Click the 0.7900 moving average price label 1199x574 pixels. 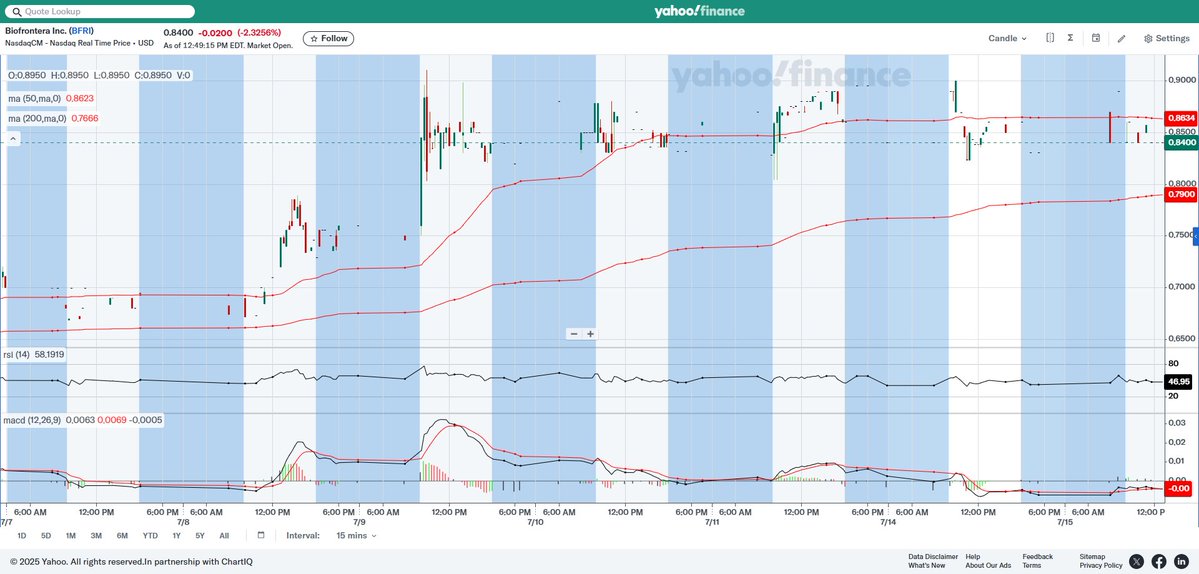click(1179, 195)
